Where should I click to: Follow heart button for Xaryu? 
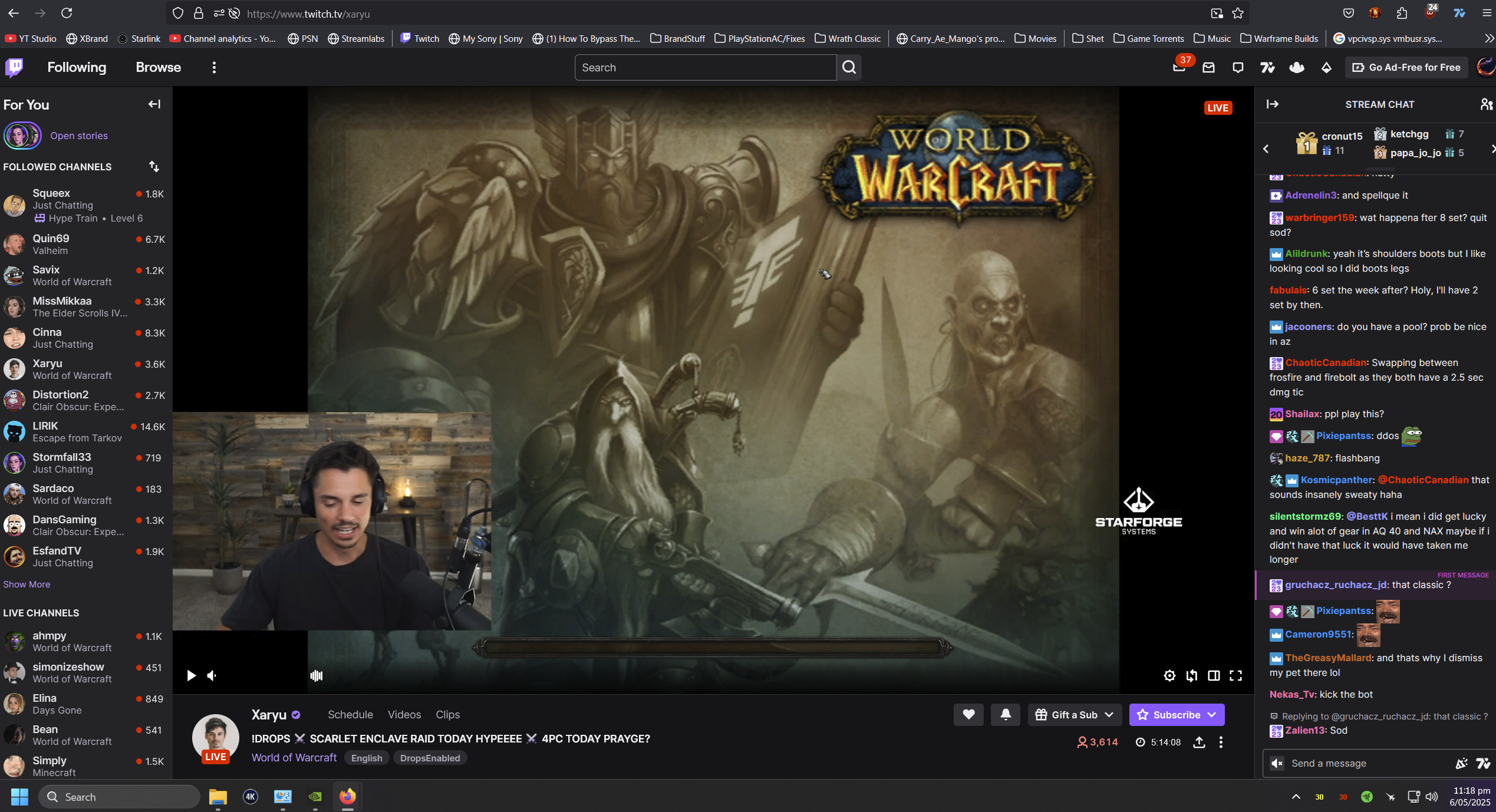tap(968, 715)
